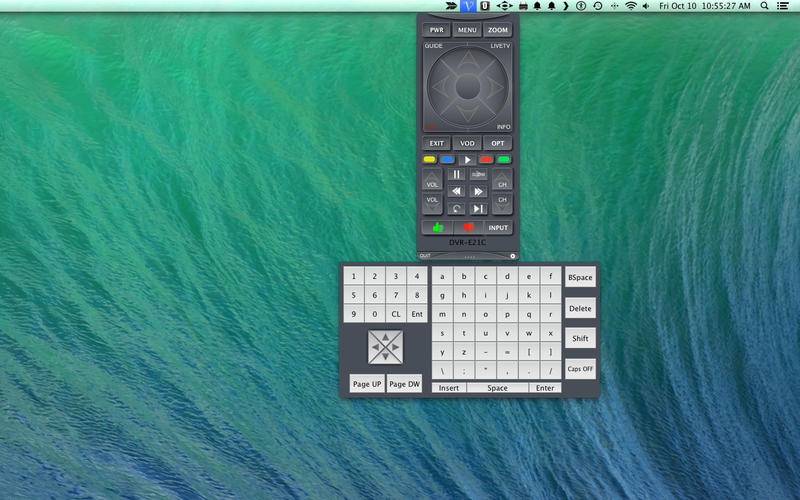Open the OPT options button
Image resolution: width=800 pixels, height=500 pixels.
click(x=498, y=143)
